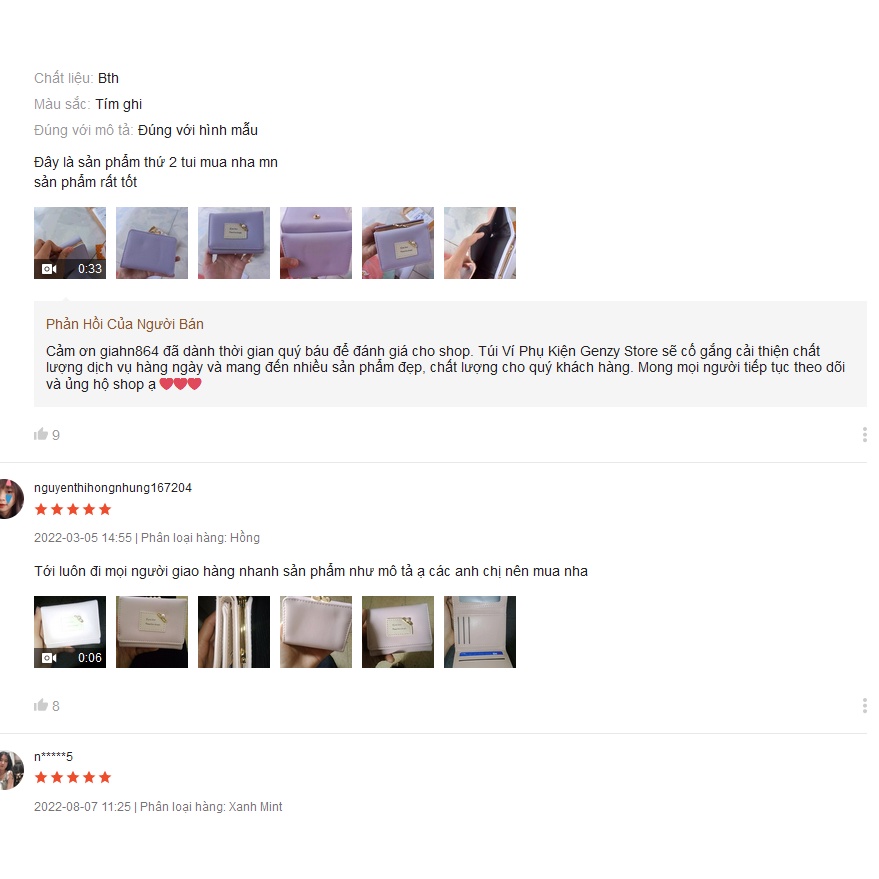879x879 pixels.
Task: View the purple wallet photo showing the clasp closeup
Action: coord(316,243)
